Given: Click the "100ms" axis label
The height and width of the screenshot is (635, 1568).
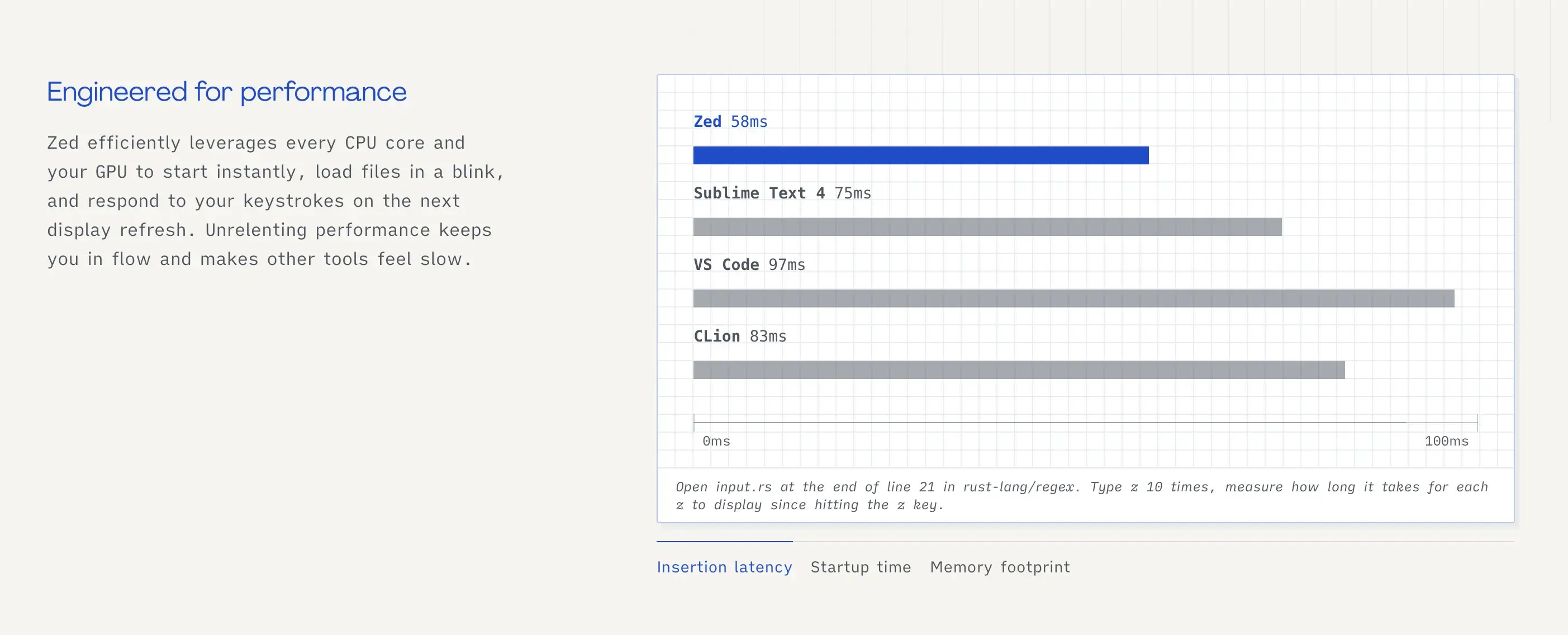Looking at the screenshot, I should (x=1446, y=441).
